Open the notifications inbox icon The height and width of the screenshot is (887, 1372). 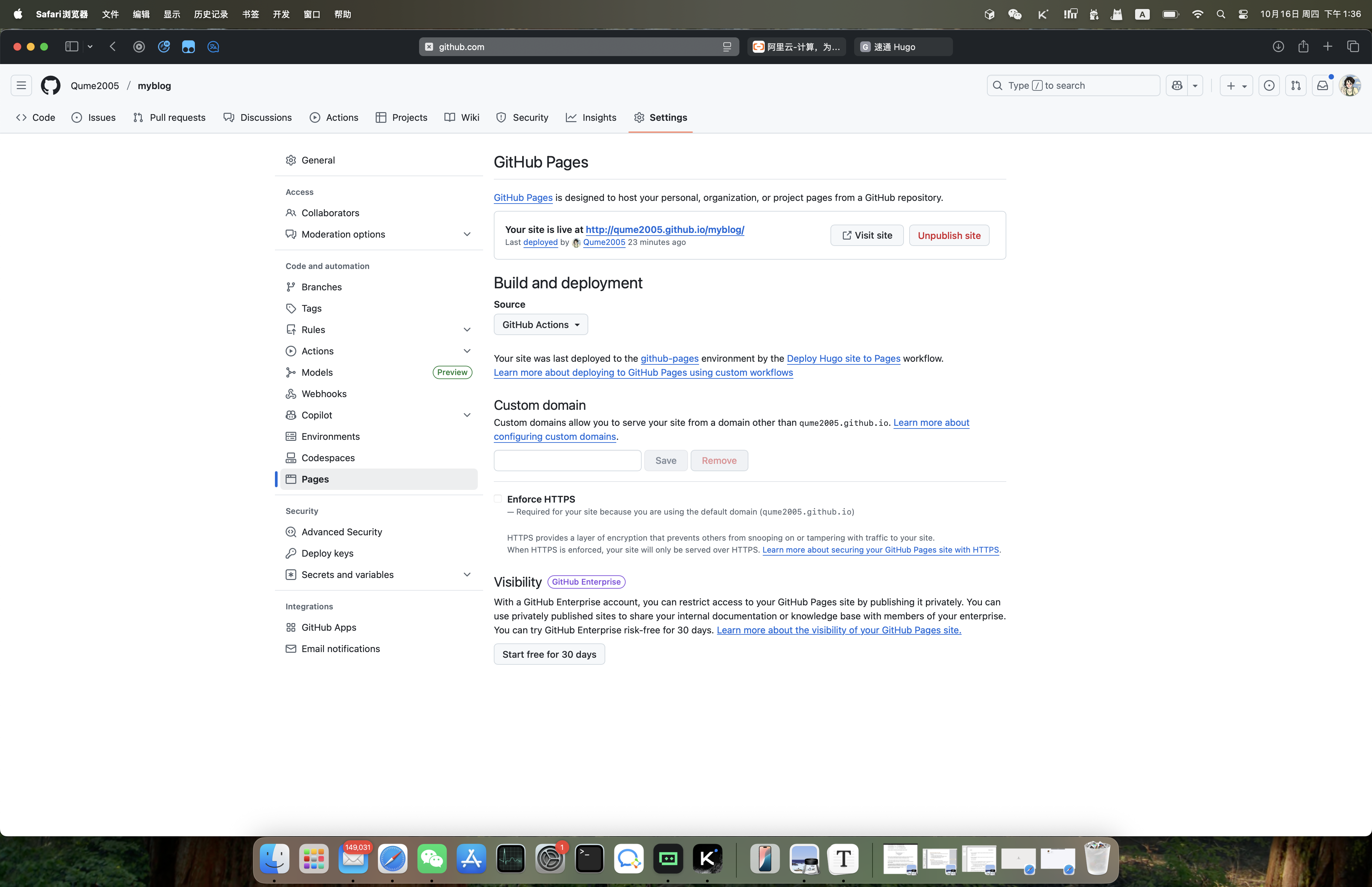click(x=1323, y=85)
